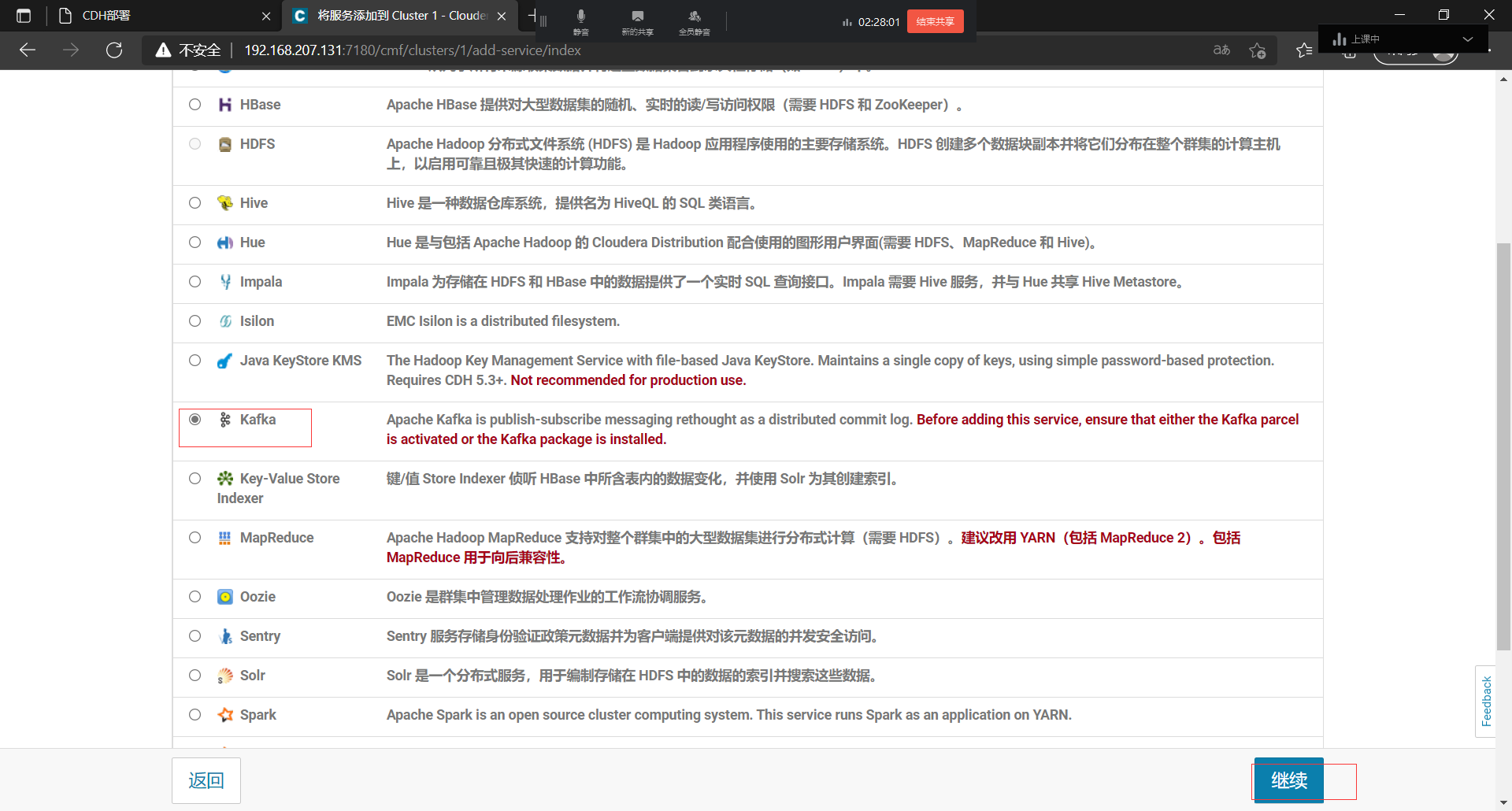The width and height of the screenshot is (1512, 811).
Task: Mute microphone in sharing toolbar
Action: (x=581, y=21)
